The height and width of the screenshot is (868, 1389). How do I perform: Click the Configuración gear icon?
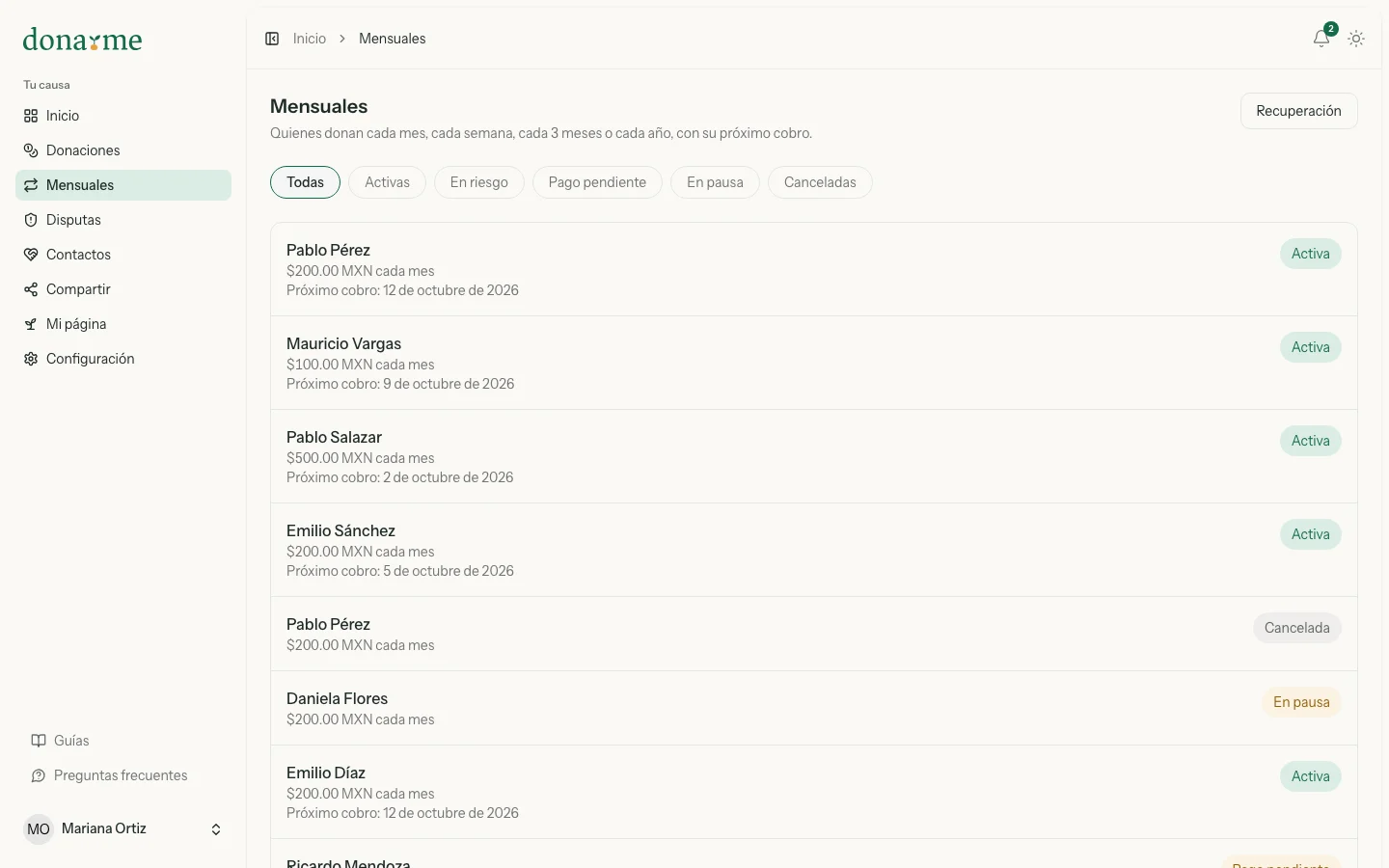coord(31,359)
